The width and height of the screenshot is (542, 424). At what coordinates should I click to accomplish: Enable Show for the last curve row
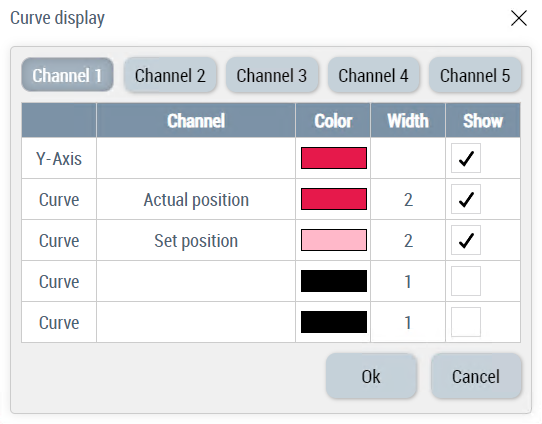[x=466, y=322]
